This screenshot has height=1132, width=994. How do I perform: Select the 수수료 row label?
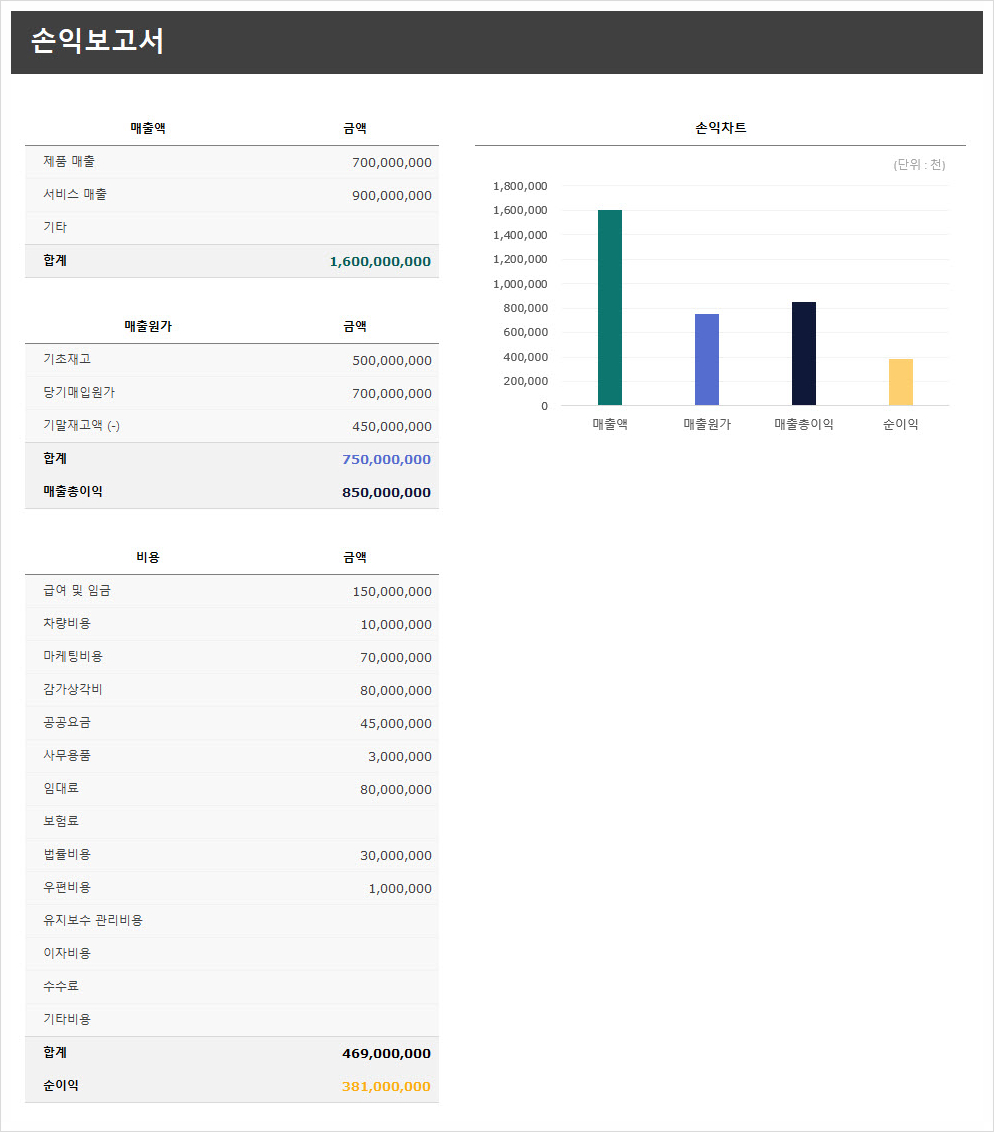click(x=61, y=986)
